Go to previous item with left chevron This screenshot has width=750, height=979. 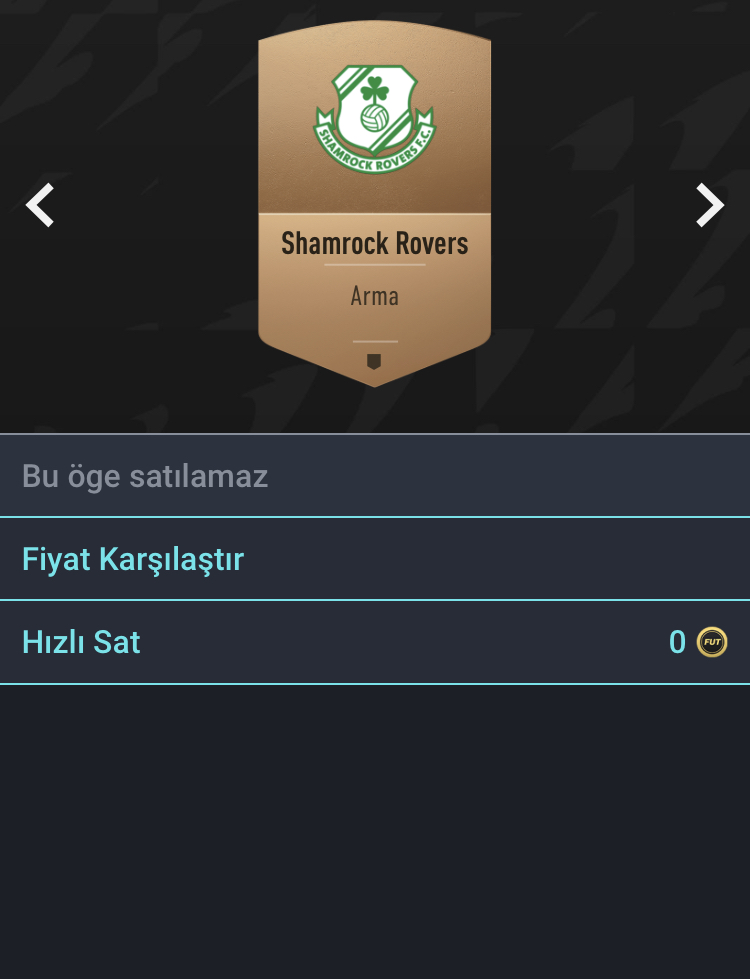pyautogui.click(x=40, y=205)
